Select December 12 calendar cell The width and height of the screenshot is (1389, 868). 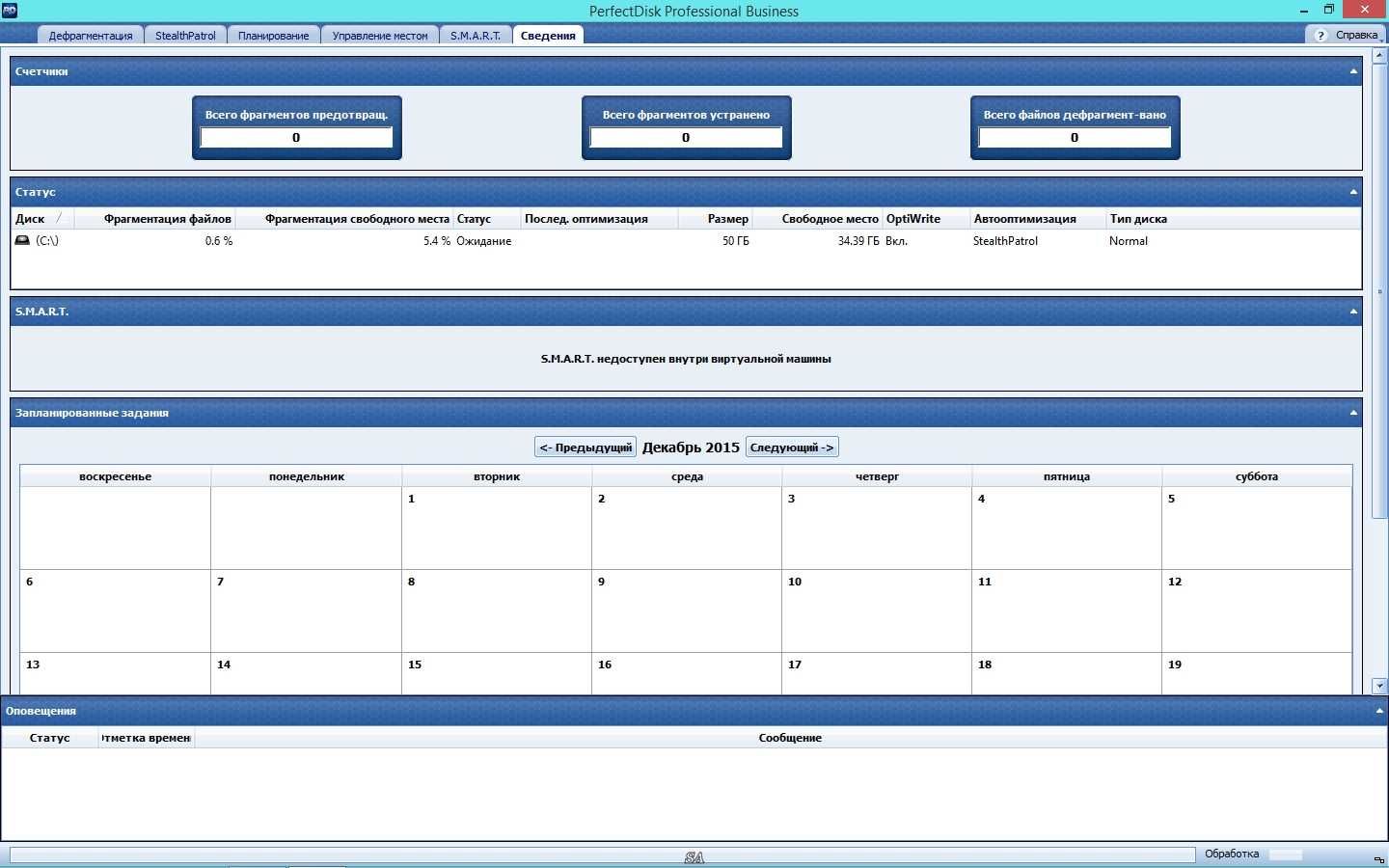point(1257,610)
